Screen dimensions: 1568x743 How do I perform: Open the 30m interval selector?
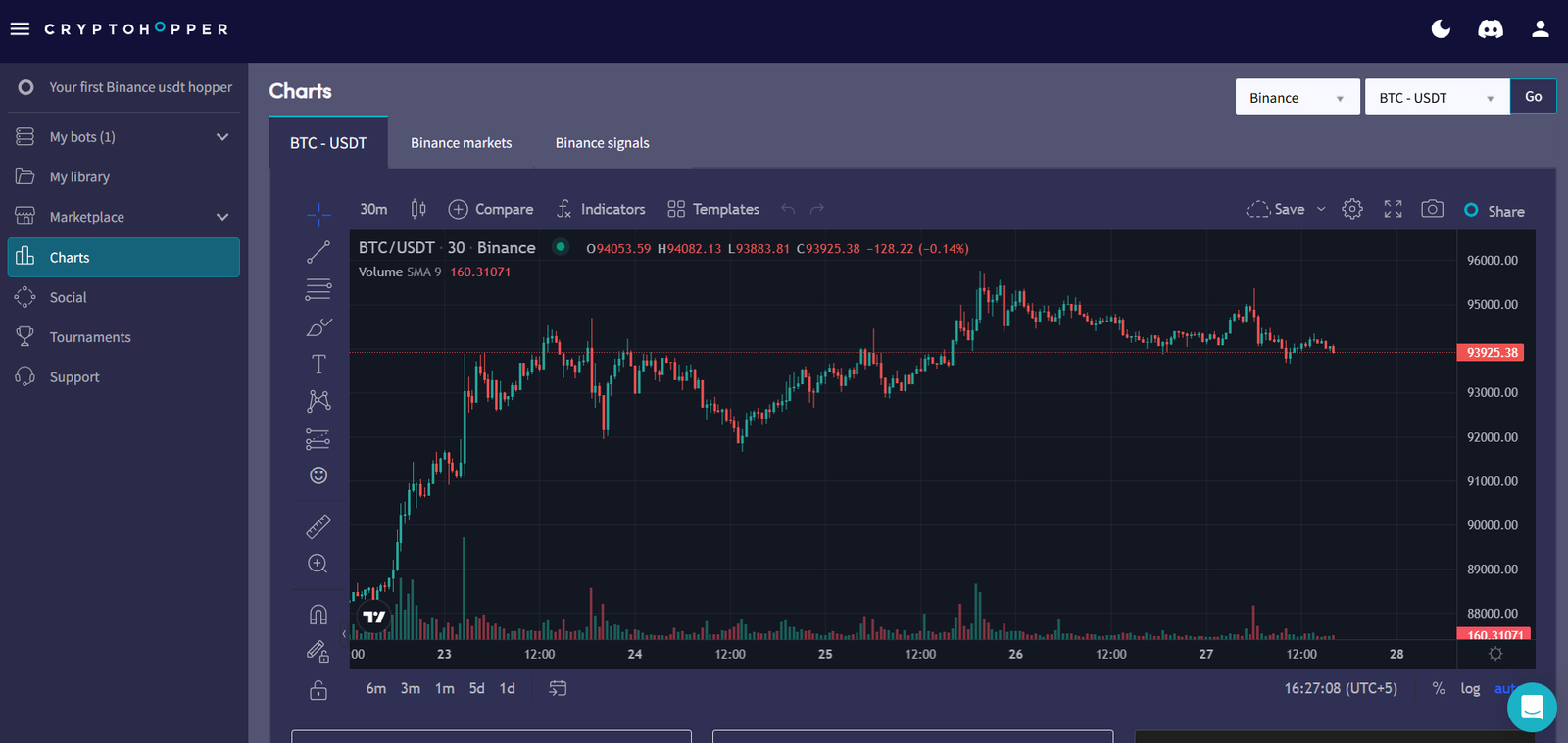point(373,209)
